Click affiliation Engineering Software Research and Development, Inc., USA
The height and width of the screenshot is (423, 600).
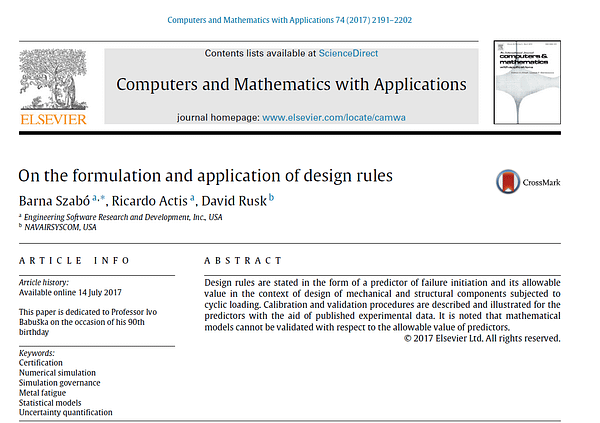[x=123, y=217]
